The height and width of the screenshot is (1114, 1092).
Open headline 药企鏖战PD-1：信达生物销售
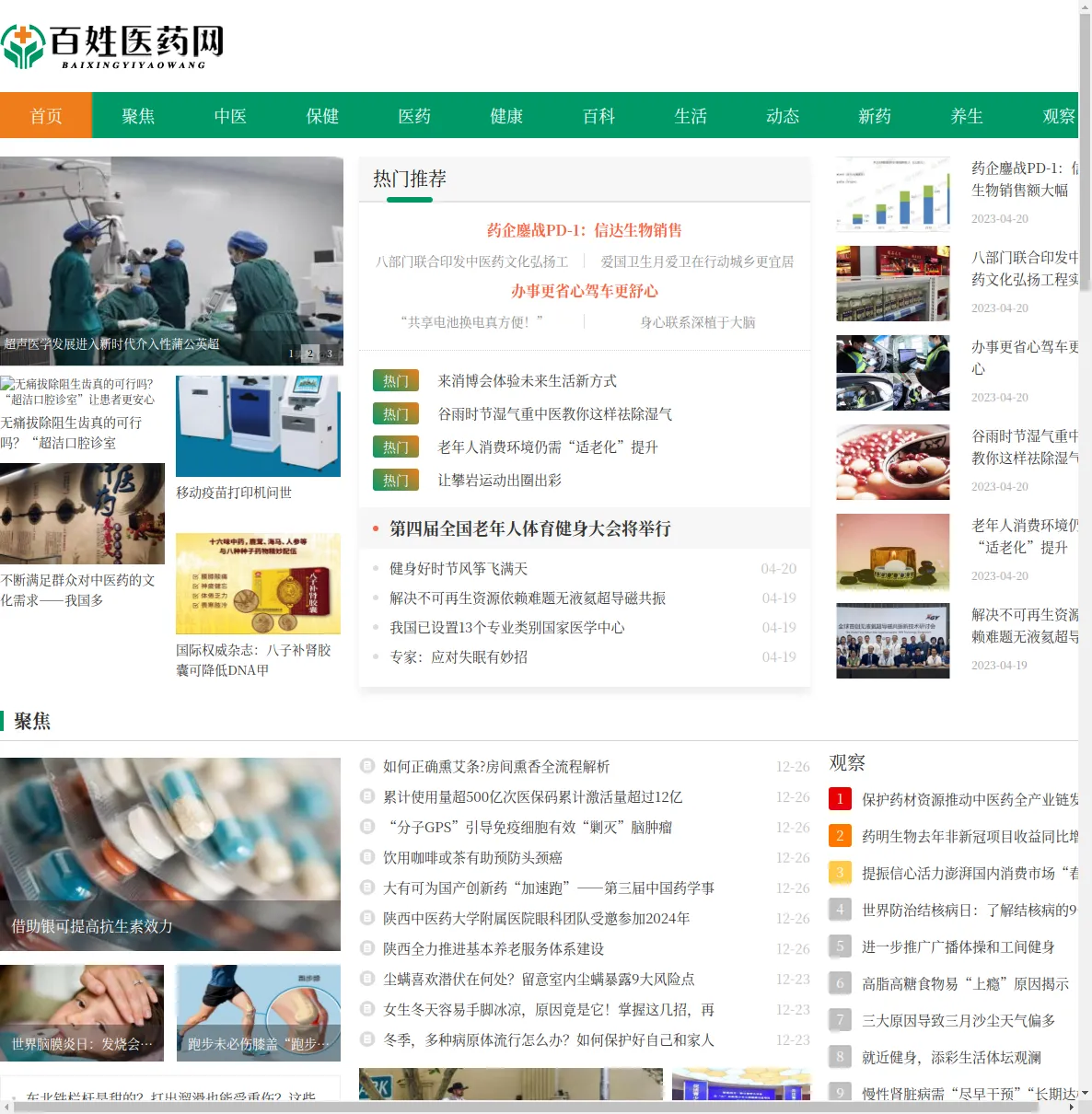coord(585,230)
